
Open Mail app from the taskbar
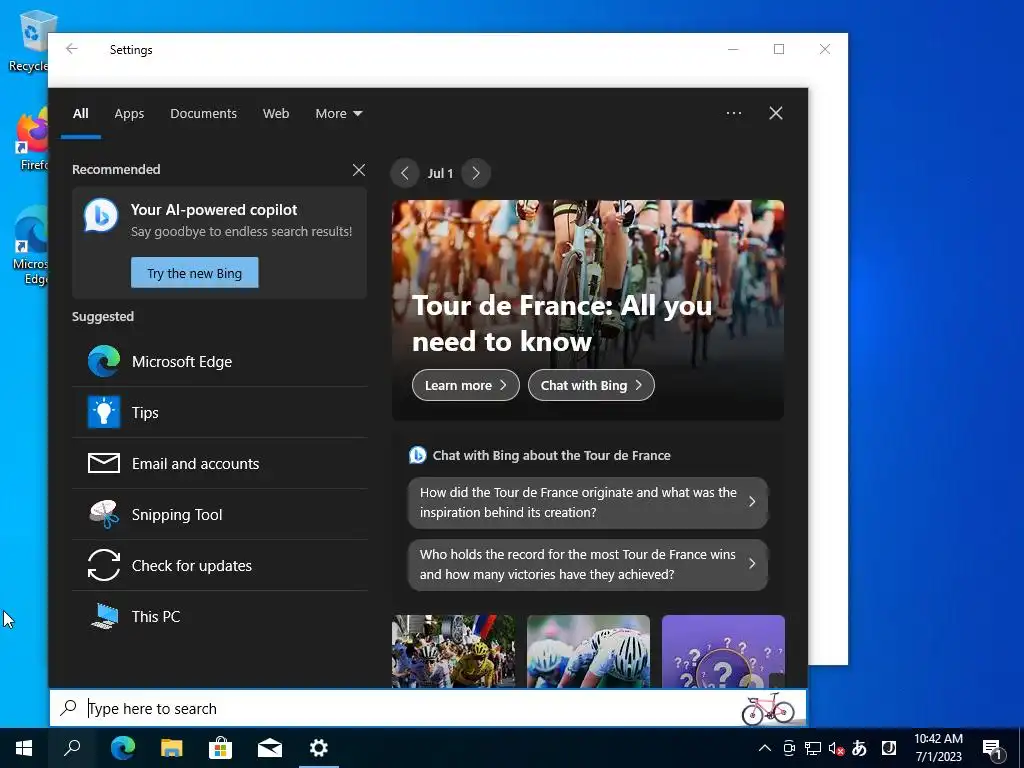(x=270, y=748)
